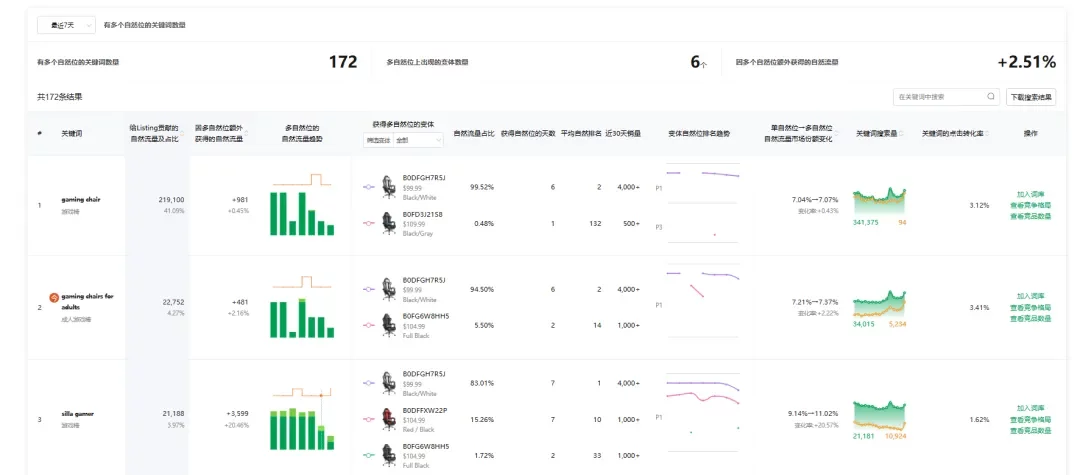Viewport: 1080px width, 475px height.
Task: Sort by 给Listing贡献的自然流量及占比 column icon
Action: pos(184,133)
